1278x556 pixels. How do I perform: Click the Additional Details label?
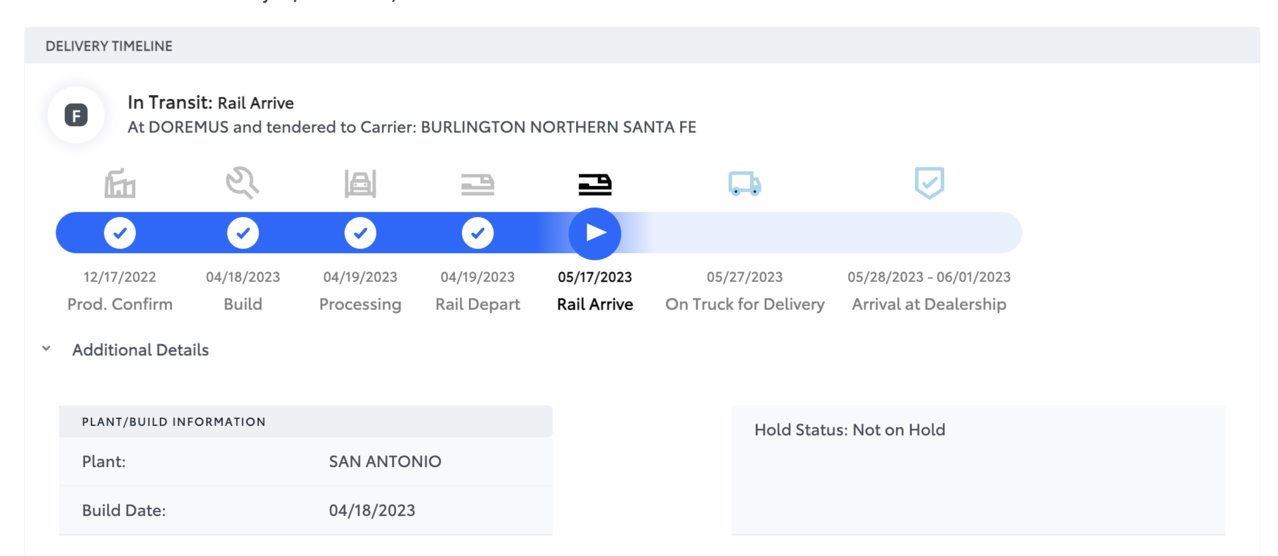140,350
